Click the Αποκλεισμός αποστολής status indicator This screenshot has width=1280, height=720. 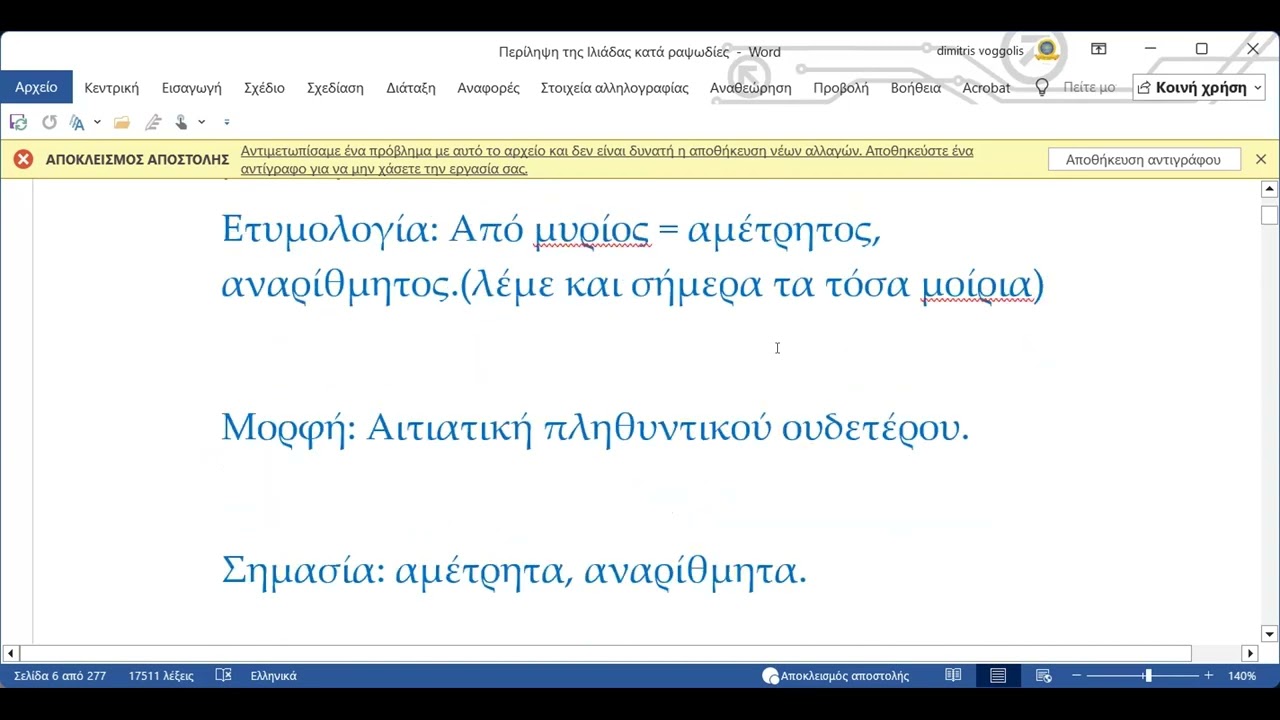click(836, 676)
